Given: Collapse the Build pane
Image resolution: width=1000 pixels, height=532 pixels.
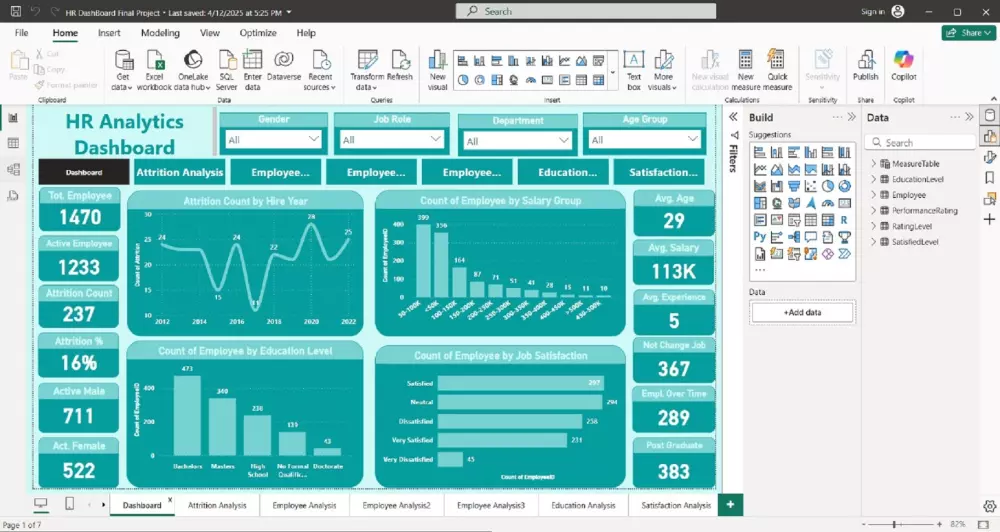Looking at the screenshot, I should [851, 117].
